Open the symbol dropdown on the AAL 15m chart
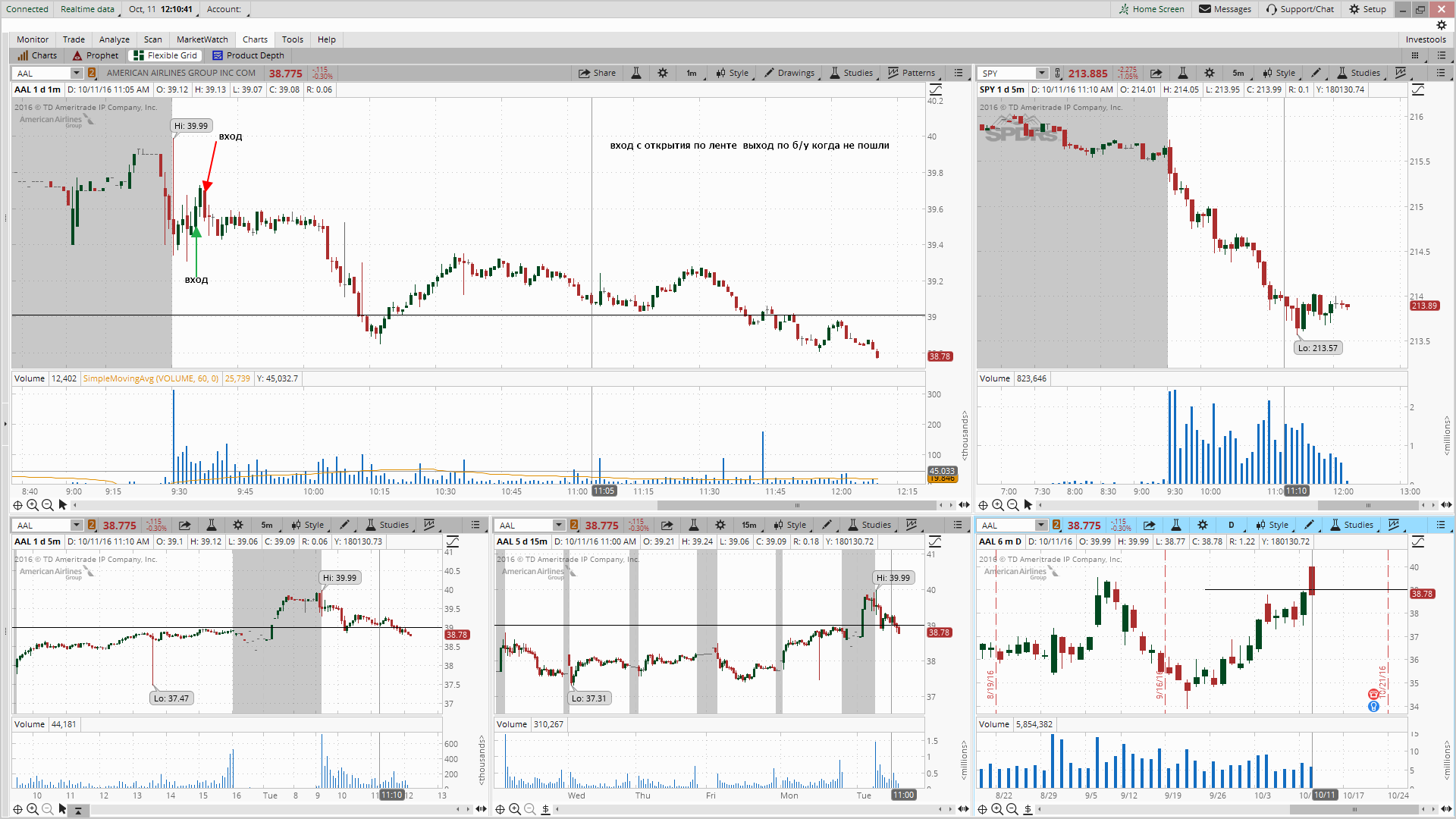The width and height of the screenshot is (1456, 819). pos(558,525)
